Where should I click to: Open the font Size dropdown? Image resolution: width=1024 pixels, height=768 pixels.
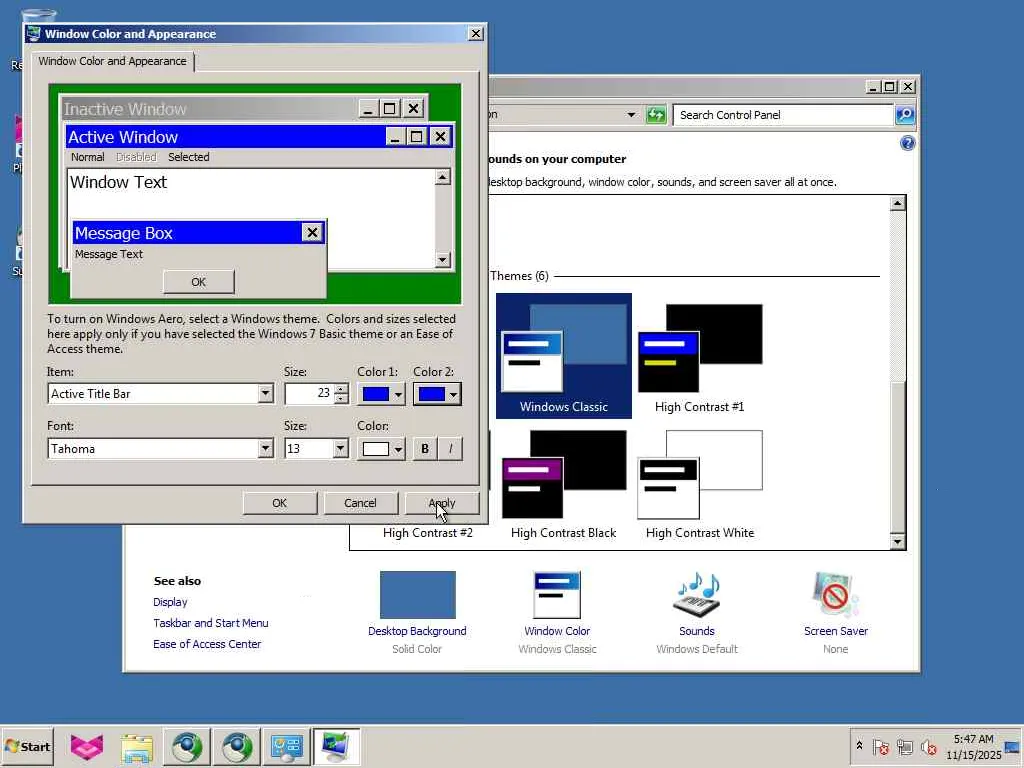coord(340,448)
